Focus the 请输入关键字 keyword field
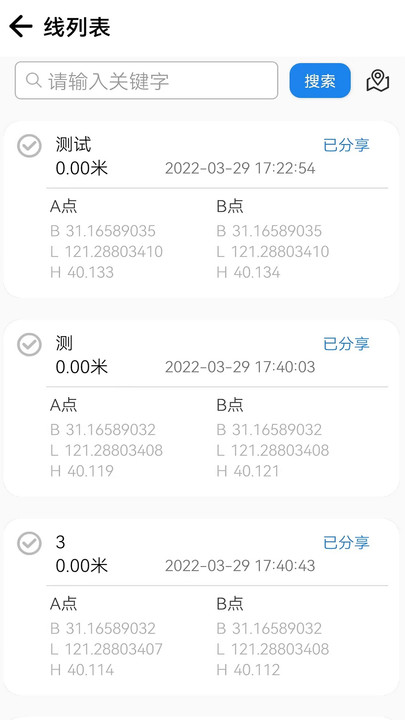Viewport: 405px width, 720px height. click(146, 80)
